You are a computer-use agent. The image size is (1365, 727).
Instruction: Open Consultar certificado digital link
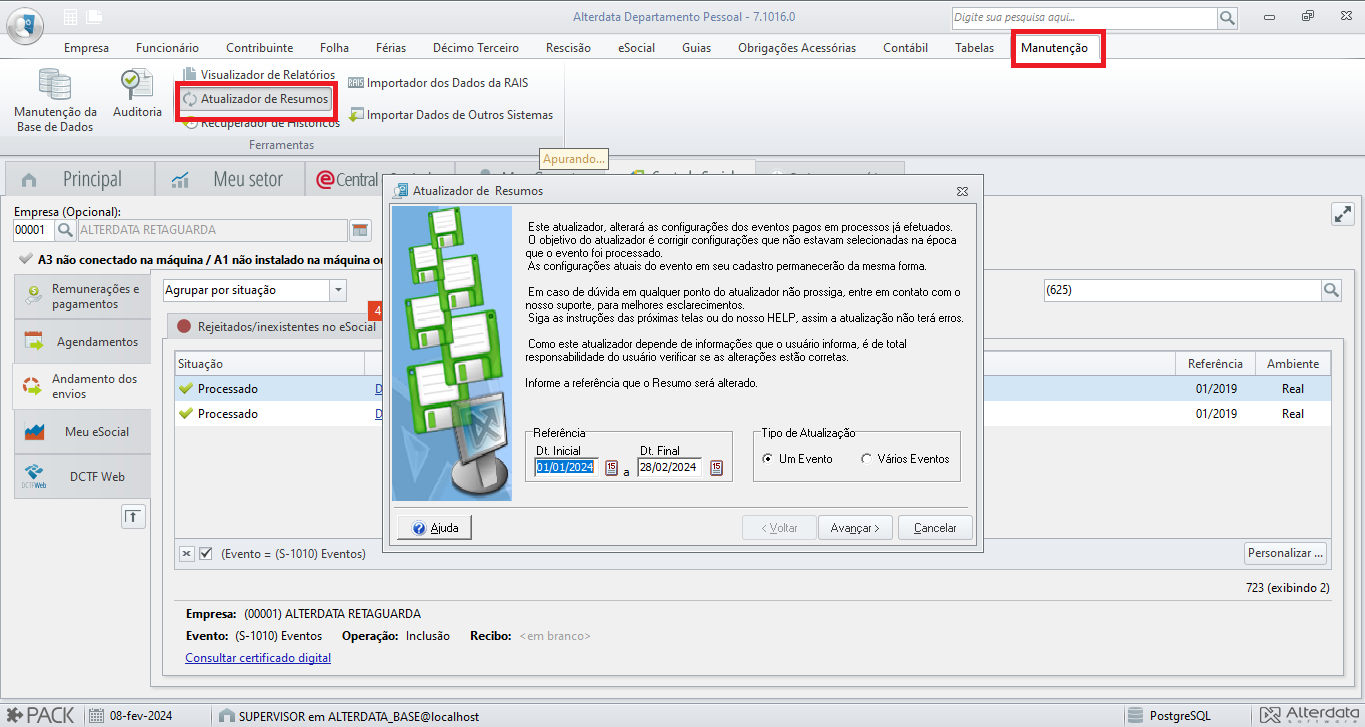pyautogui.click(x=258, y=658)
